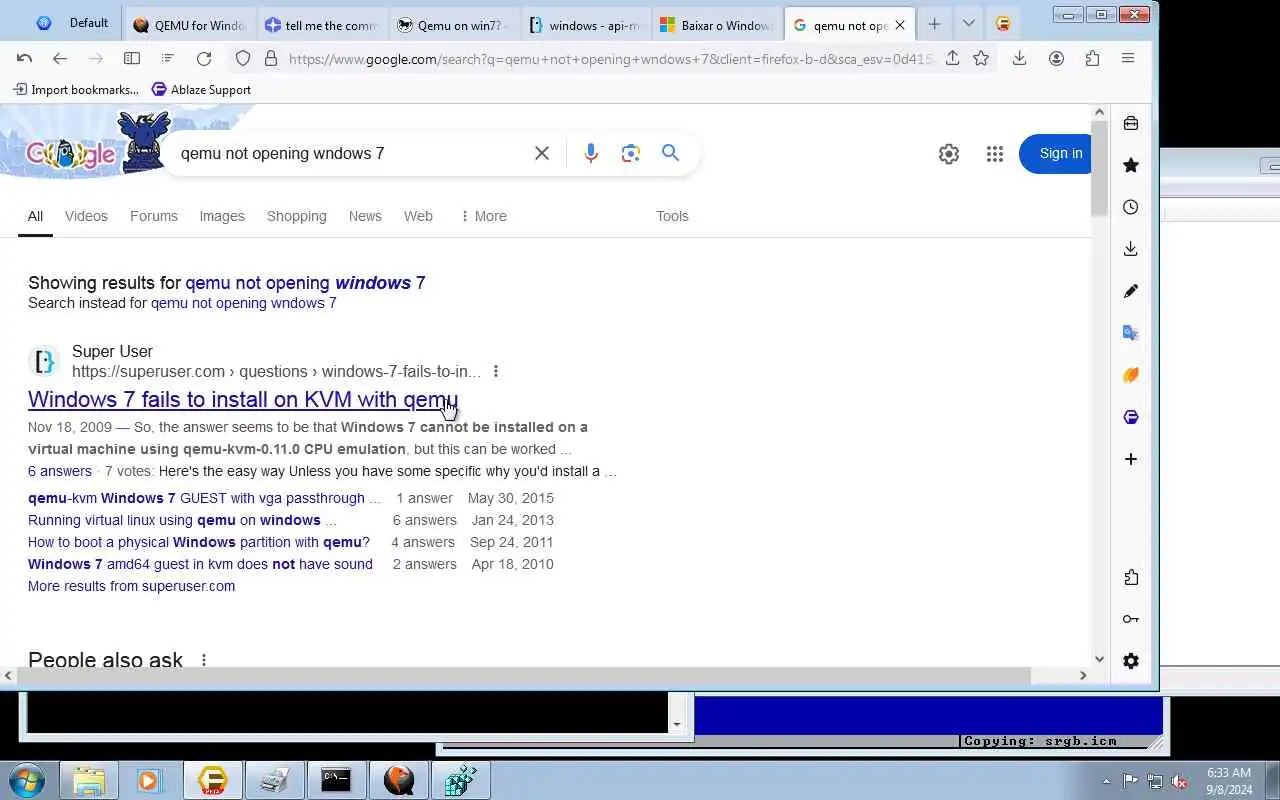
Task: Open the '6 answers' link under the snippet
Action: click(60, 471)
